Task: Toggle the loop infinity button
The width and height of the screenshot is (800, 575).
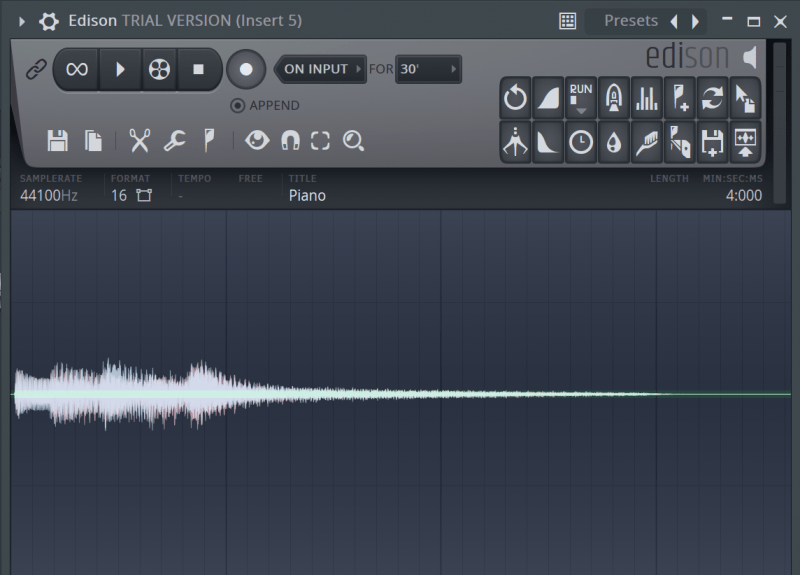Action: pos(77,69)
